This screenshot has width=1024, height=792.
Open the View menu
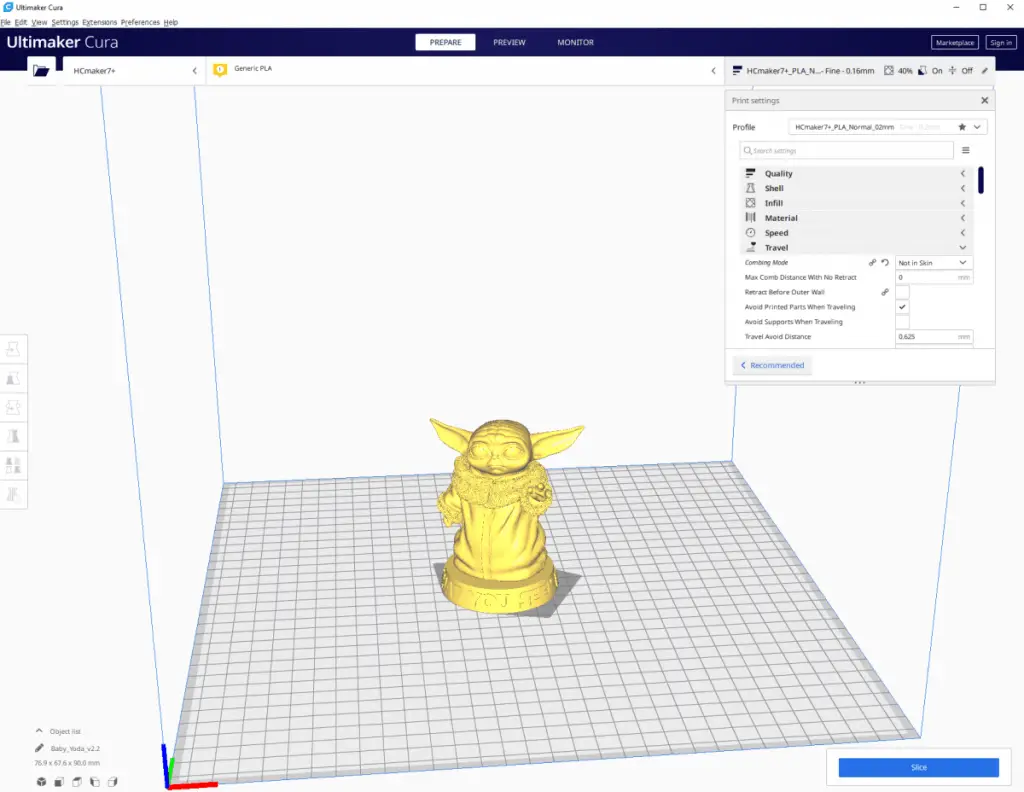click(x=39, y=22)
